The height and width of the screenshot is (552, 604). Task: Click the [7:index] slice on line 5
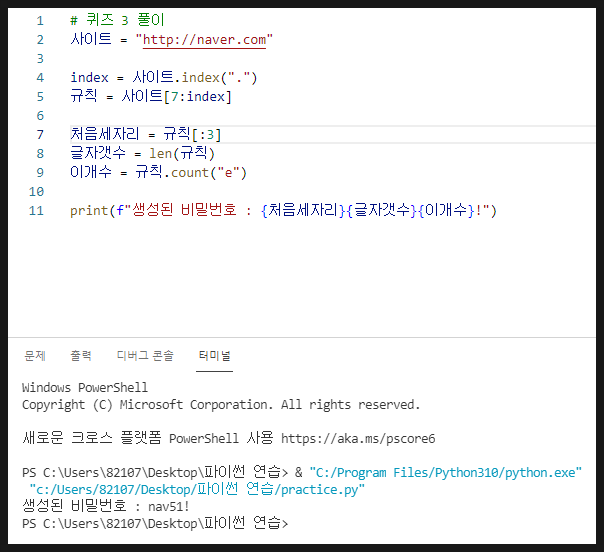(198, 96)
